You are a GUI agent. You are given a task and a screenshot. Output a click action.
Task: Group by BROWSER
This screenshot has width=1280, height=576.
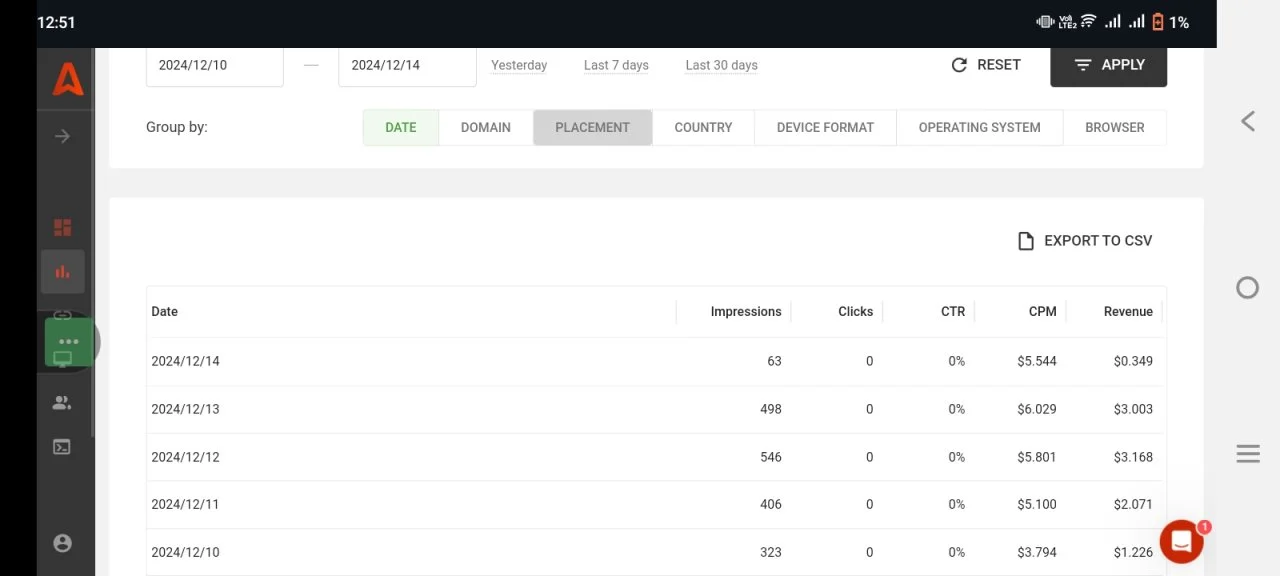1115,128
